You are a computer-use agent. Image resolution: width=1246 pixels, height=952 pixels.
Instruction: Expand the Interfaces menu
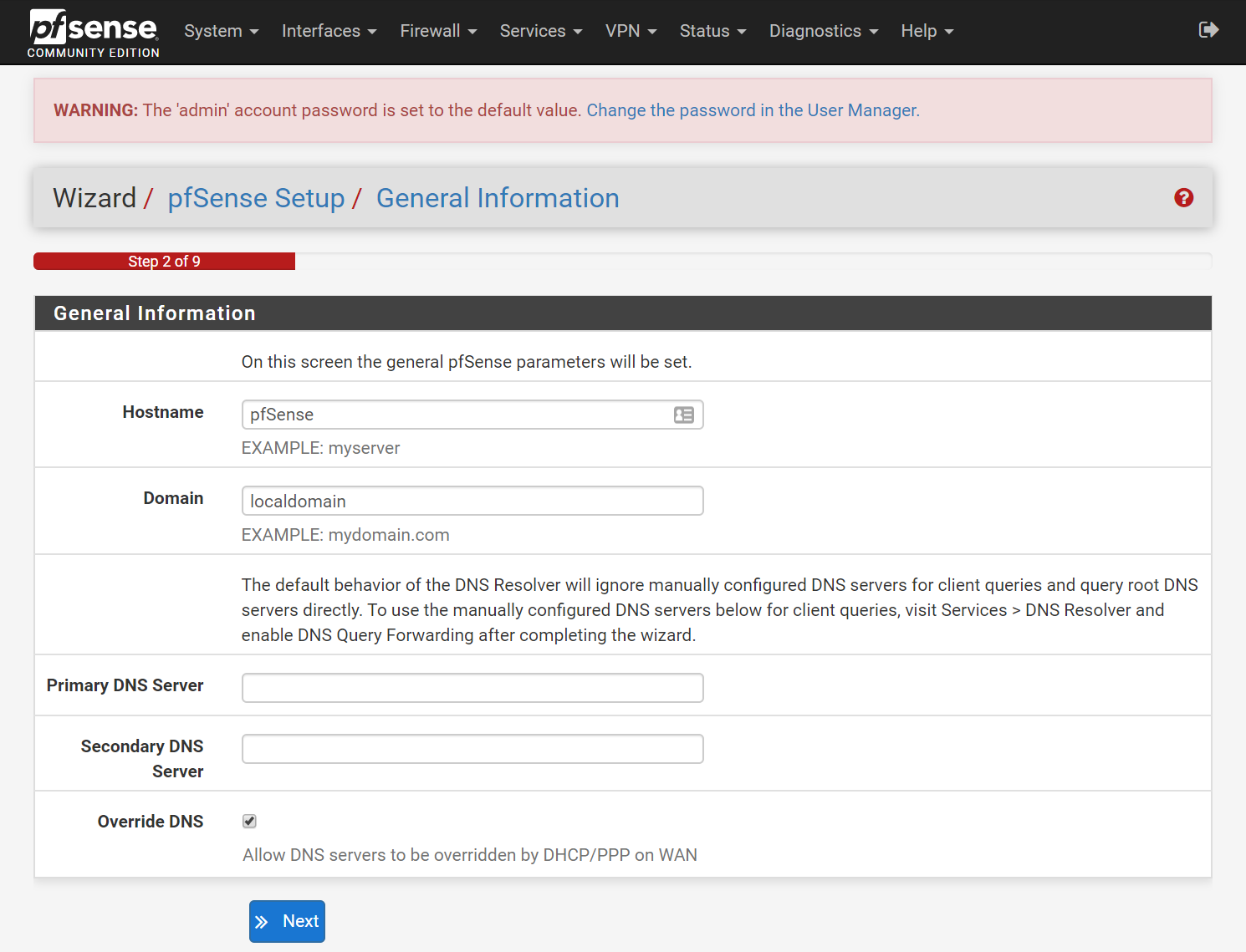329,31
